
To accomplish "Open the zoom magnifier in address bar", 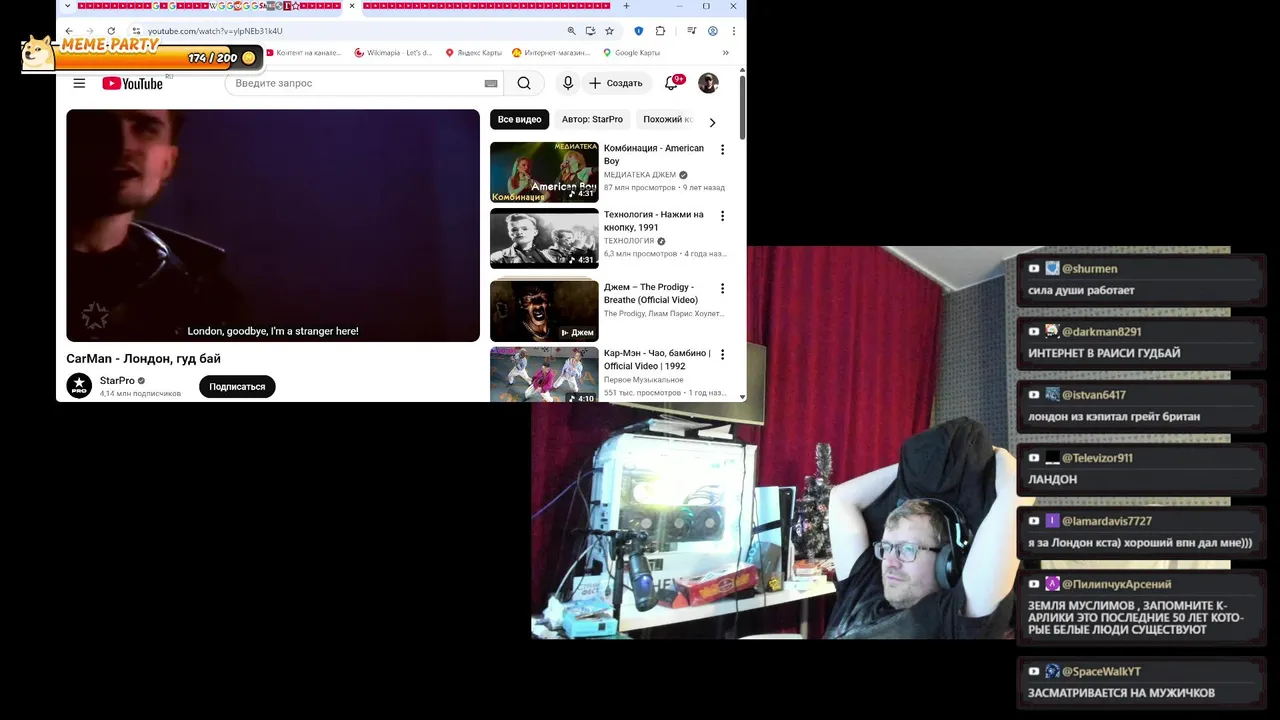I will tap(572, 31).
